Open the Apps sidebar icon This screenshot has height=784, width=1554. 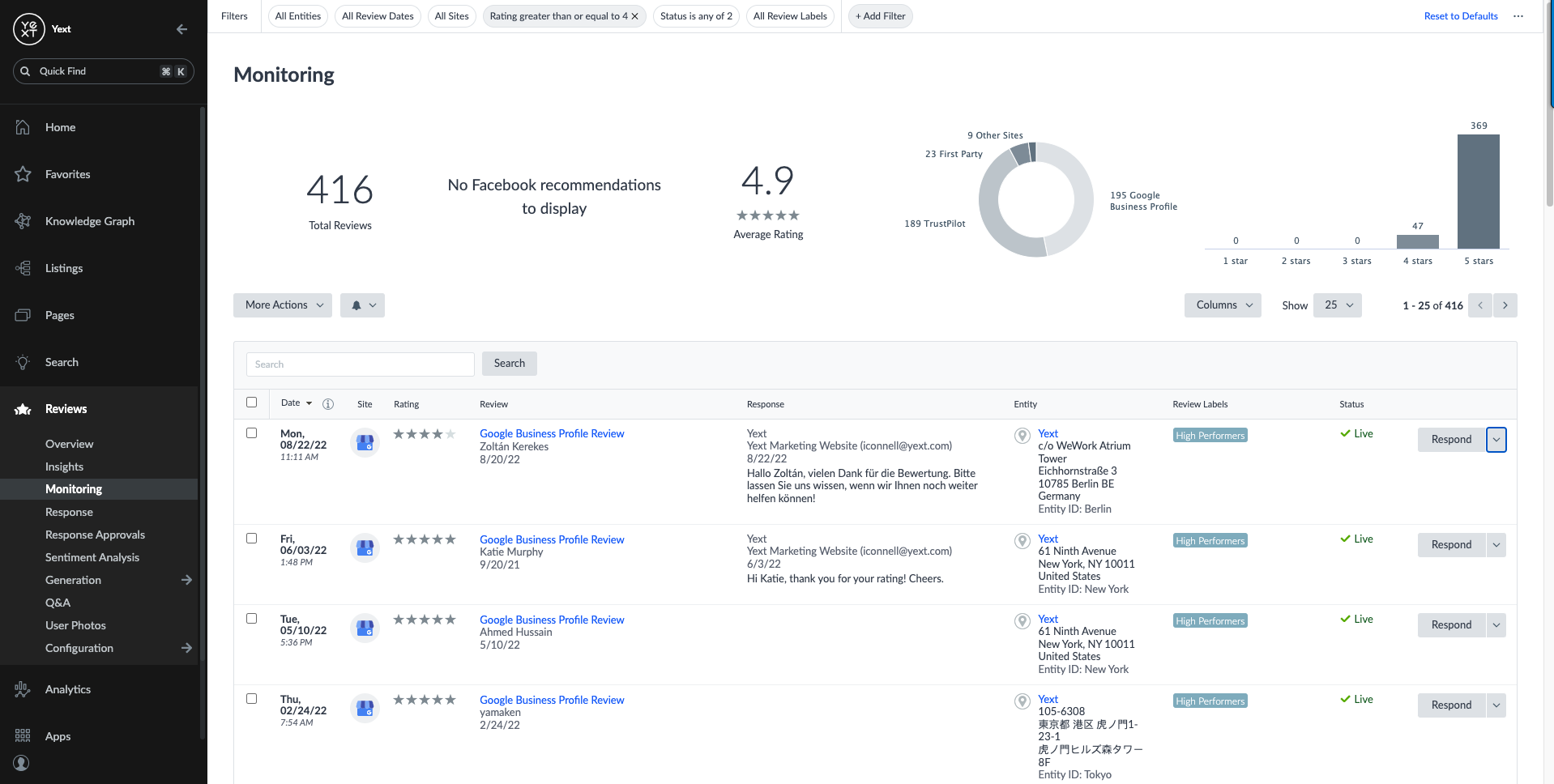23,736
